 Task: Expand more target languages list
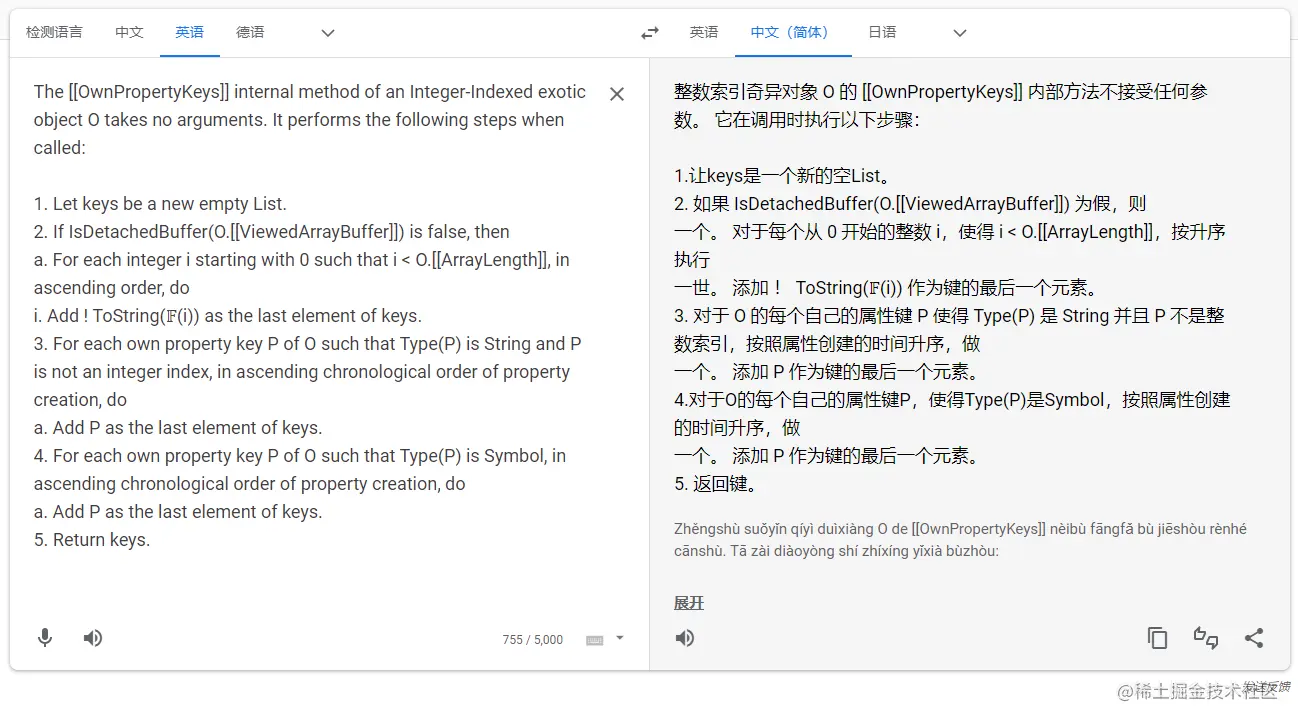[960, 33]
